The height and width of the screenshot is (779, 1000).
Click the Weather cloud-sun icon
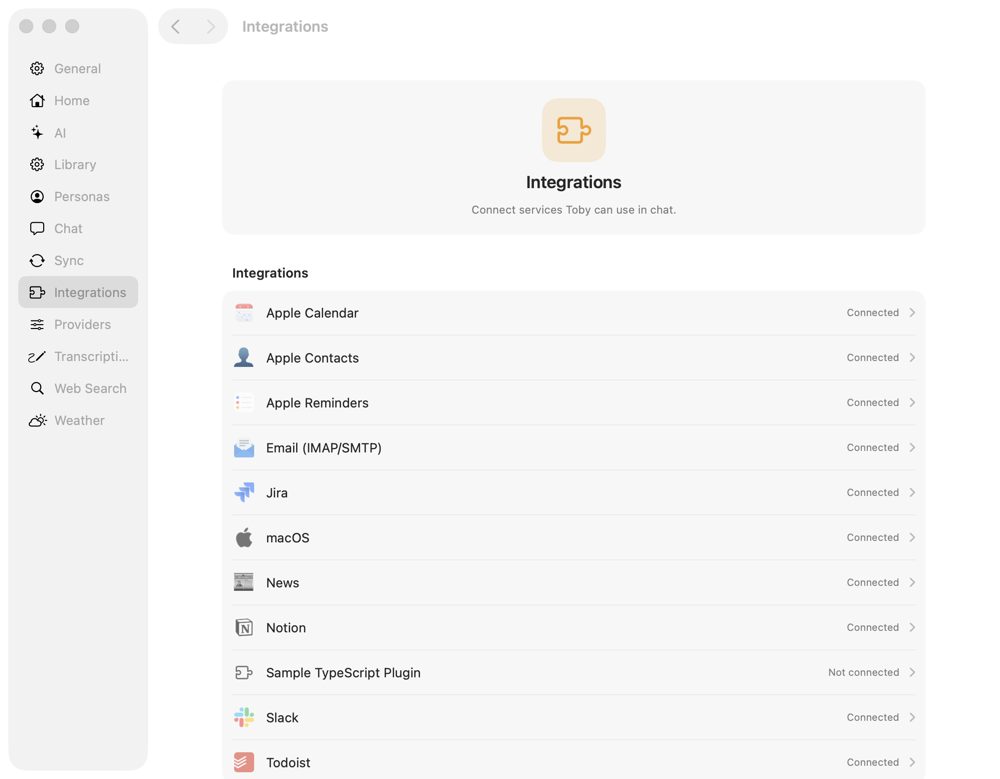click(38, 420)
